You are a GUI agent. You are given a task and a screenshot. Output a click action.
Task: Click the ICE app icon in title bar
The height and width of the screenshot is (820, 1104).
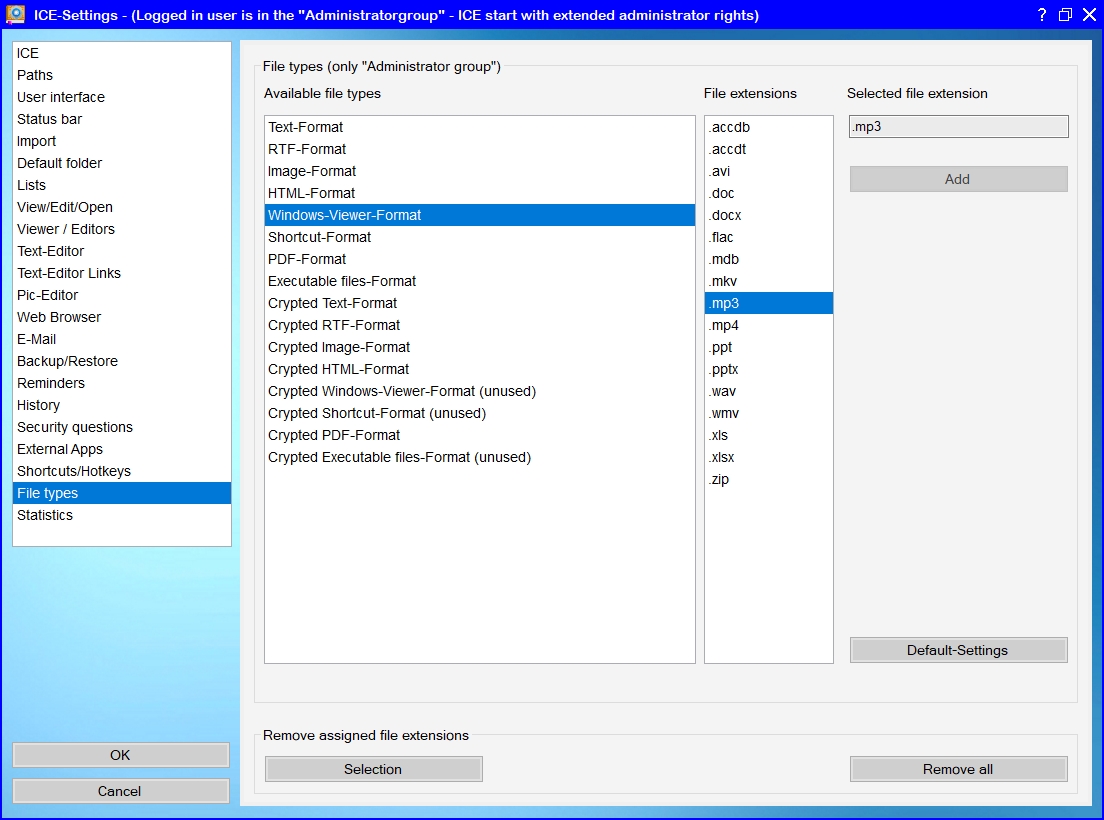15,15
